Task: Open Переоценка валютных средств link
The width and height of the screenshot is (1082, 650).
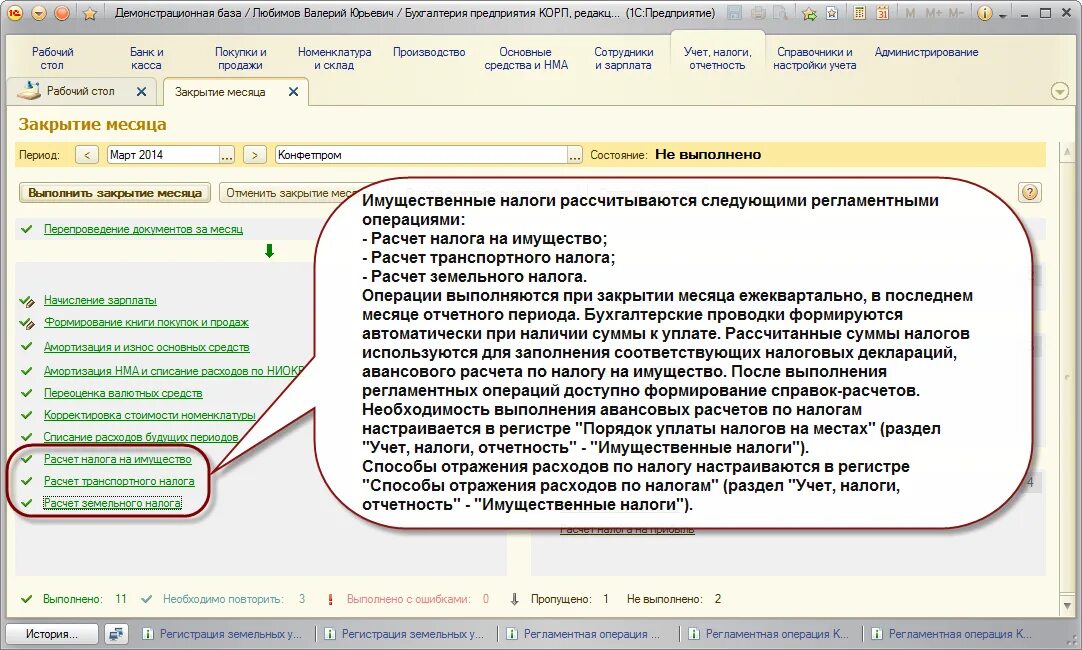Action: pyautogui.click(x=123, y=393)
